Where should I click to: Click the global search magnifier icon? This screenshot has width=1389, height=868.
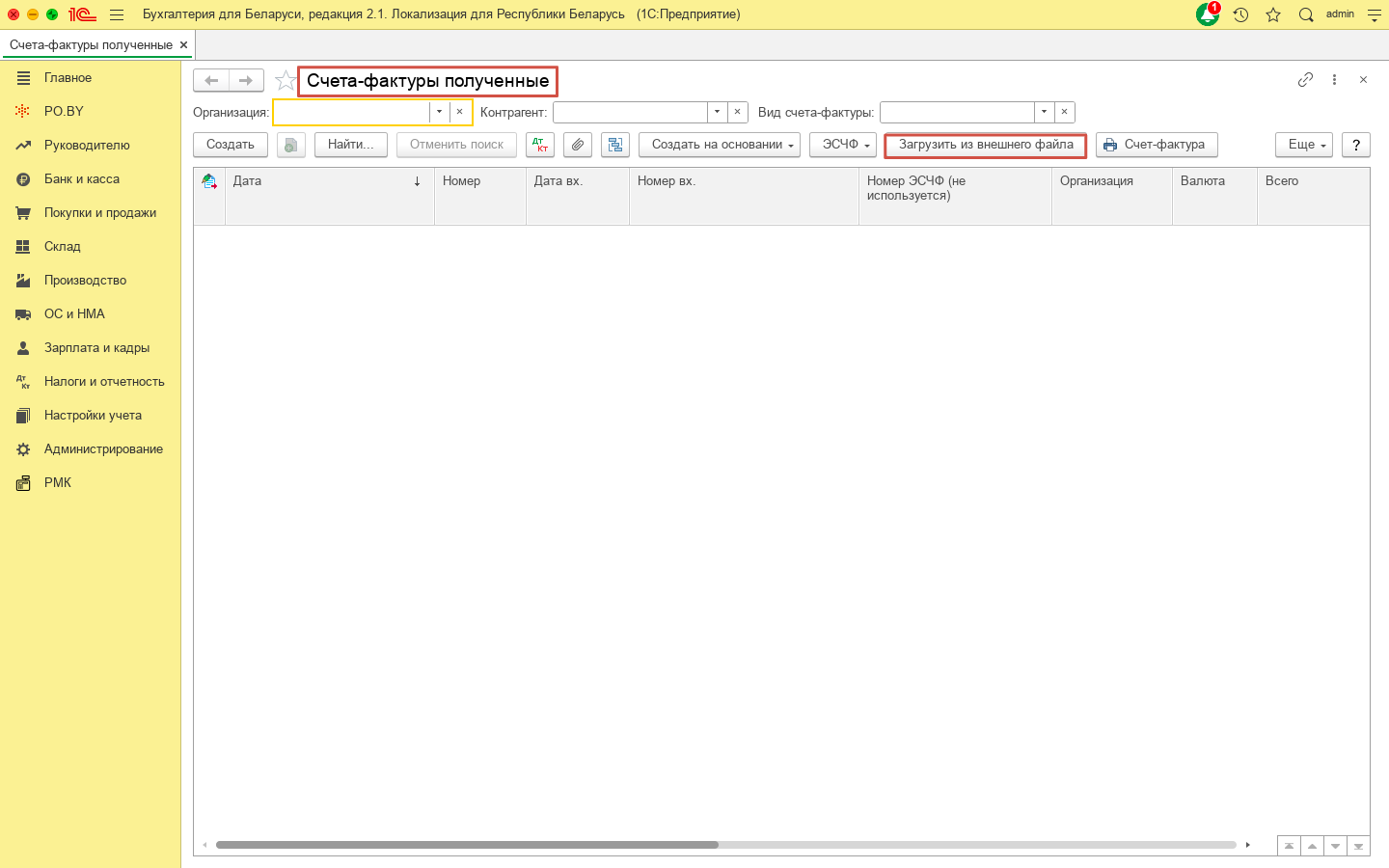coord(1306,14)
